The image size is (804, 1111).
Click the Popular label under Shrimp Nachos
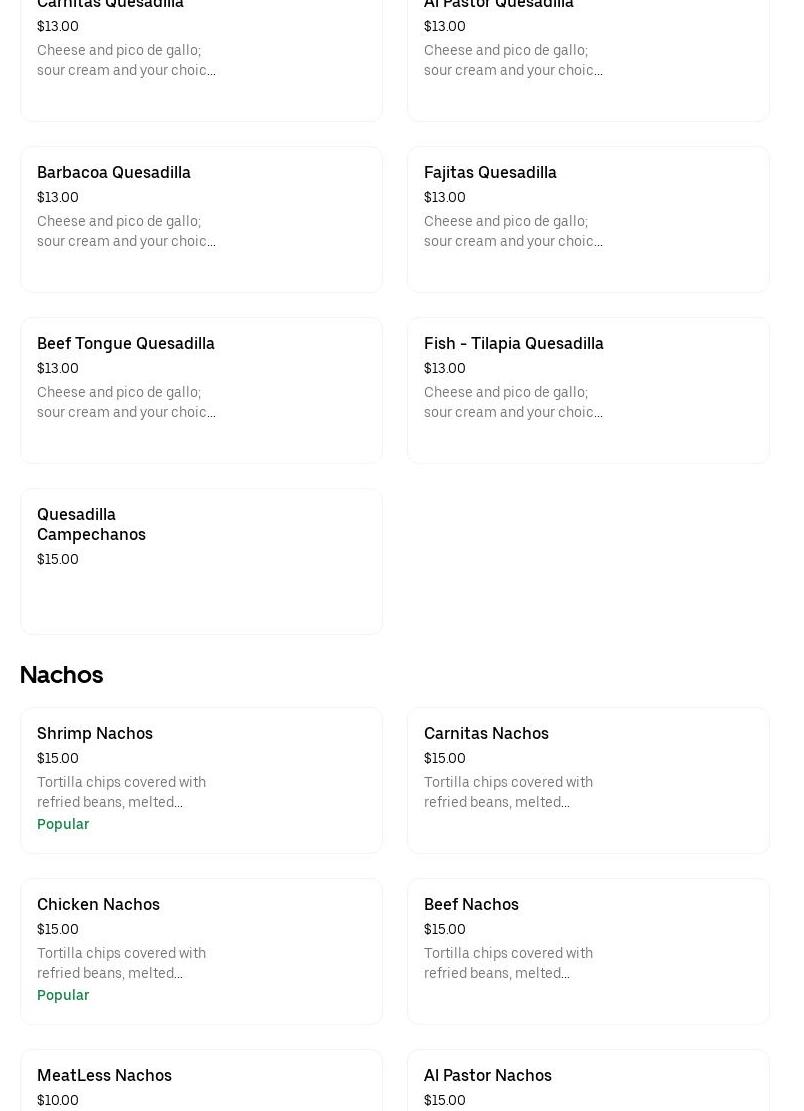pyautogui.click(x=63, y=824)
